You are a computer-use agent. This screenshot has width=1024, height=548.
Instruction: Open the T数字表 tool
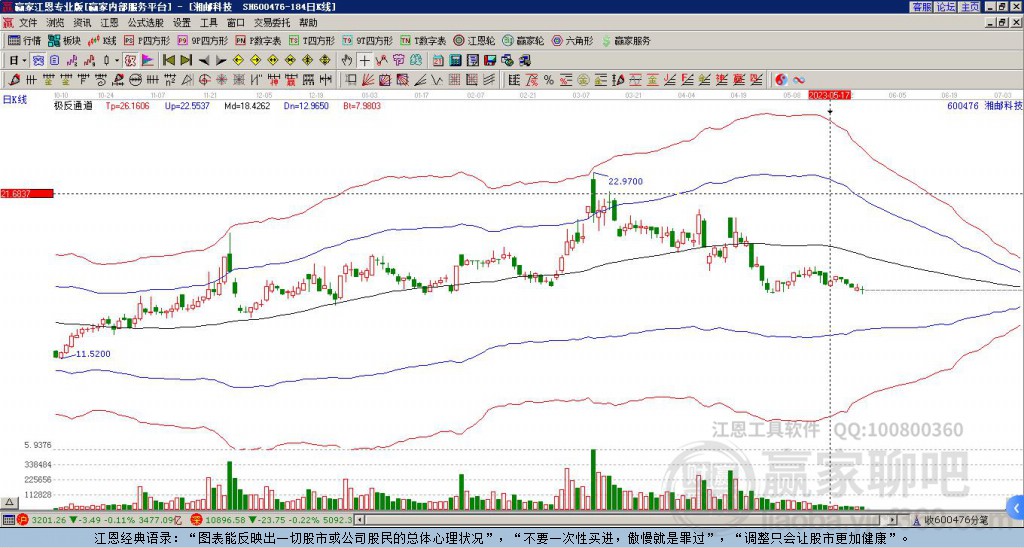pyautogui.click(x=423, y=40)
